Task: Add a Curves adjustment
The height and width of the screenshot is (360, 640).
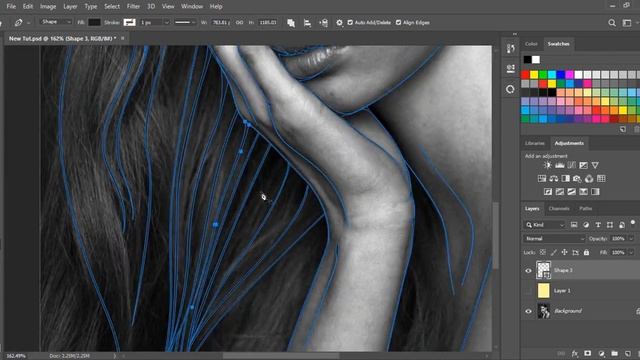Action: 571,165
